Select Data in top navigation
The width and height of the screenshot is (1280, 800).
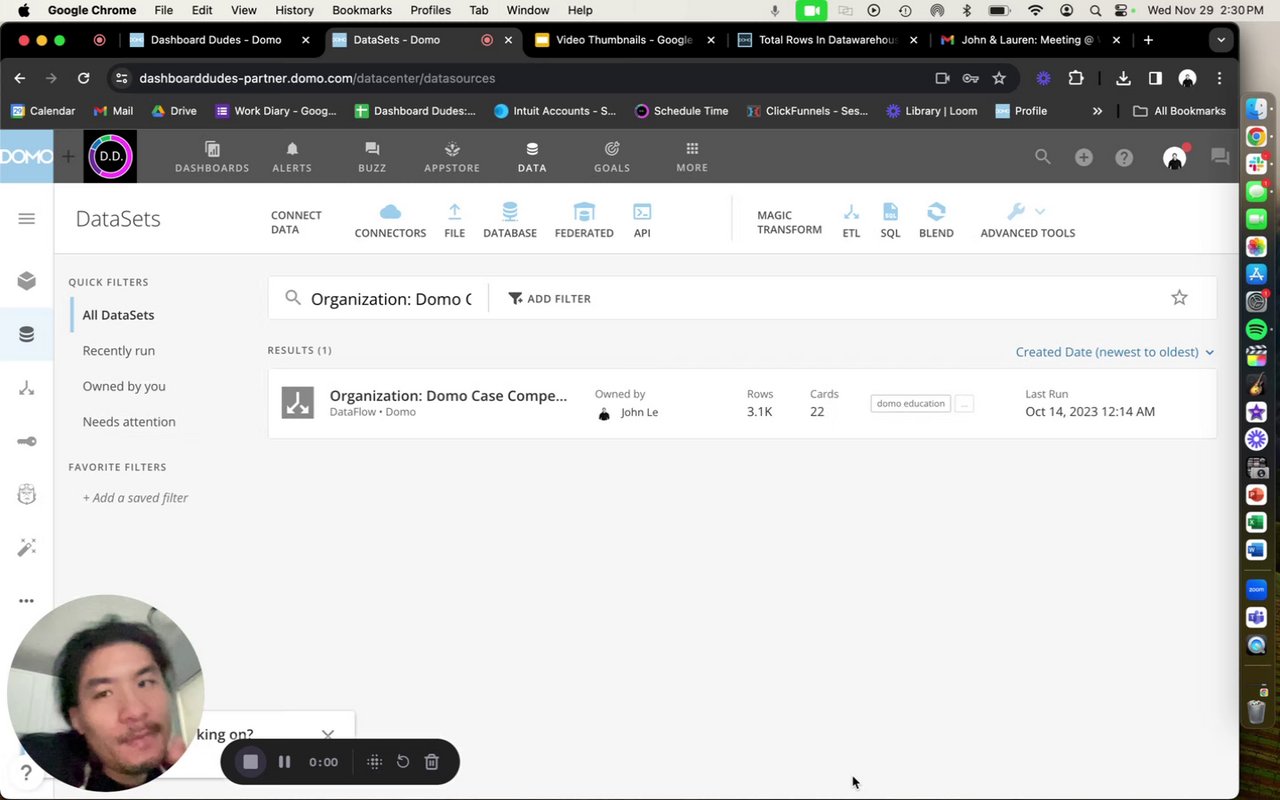(x=532, y=157)
